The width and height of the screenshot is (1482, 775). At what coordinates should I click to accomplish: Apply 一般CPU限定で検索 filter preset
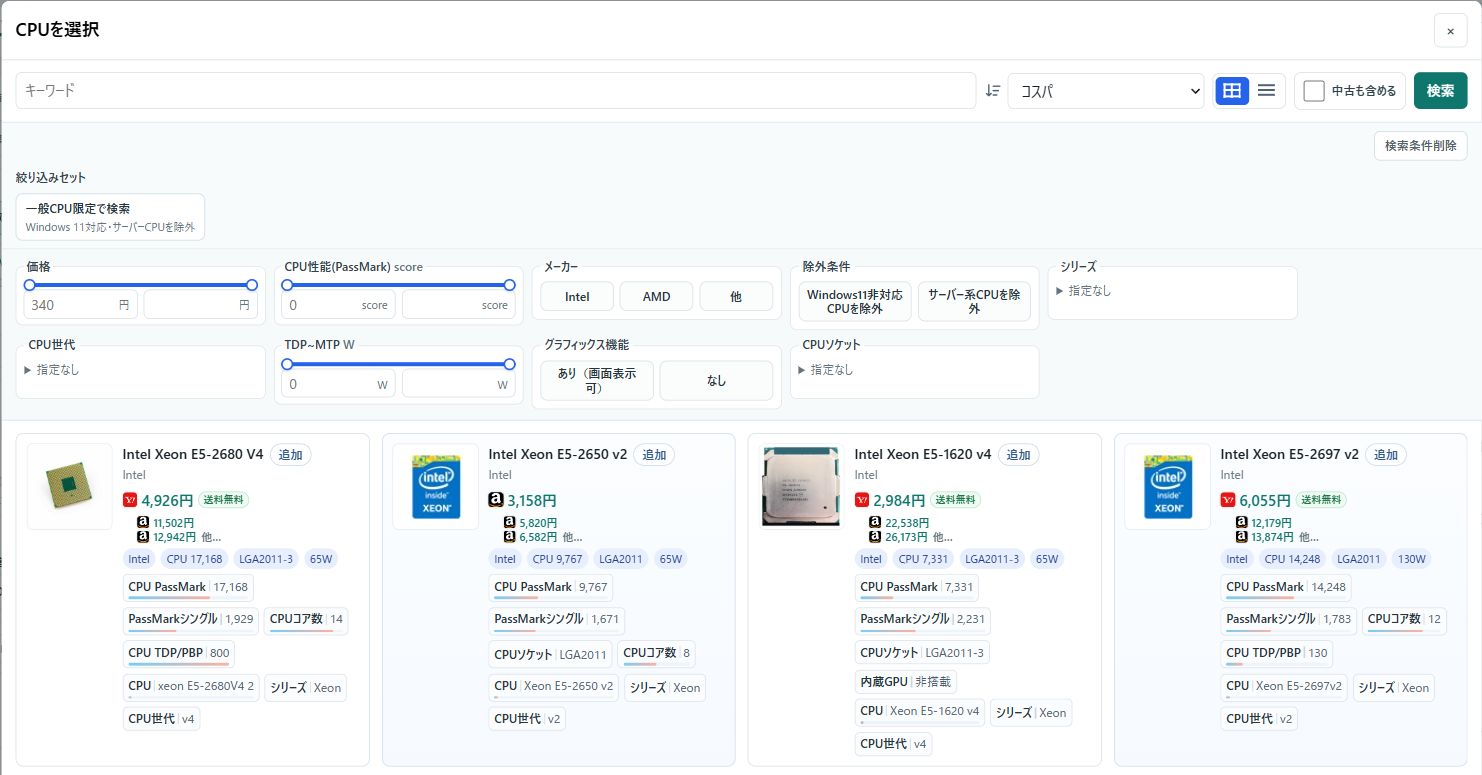pos(110,217)
